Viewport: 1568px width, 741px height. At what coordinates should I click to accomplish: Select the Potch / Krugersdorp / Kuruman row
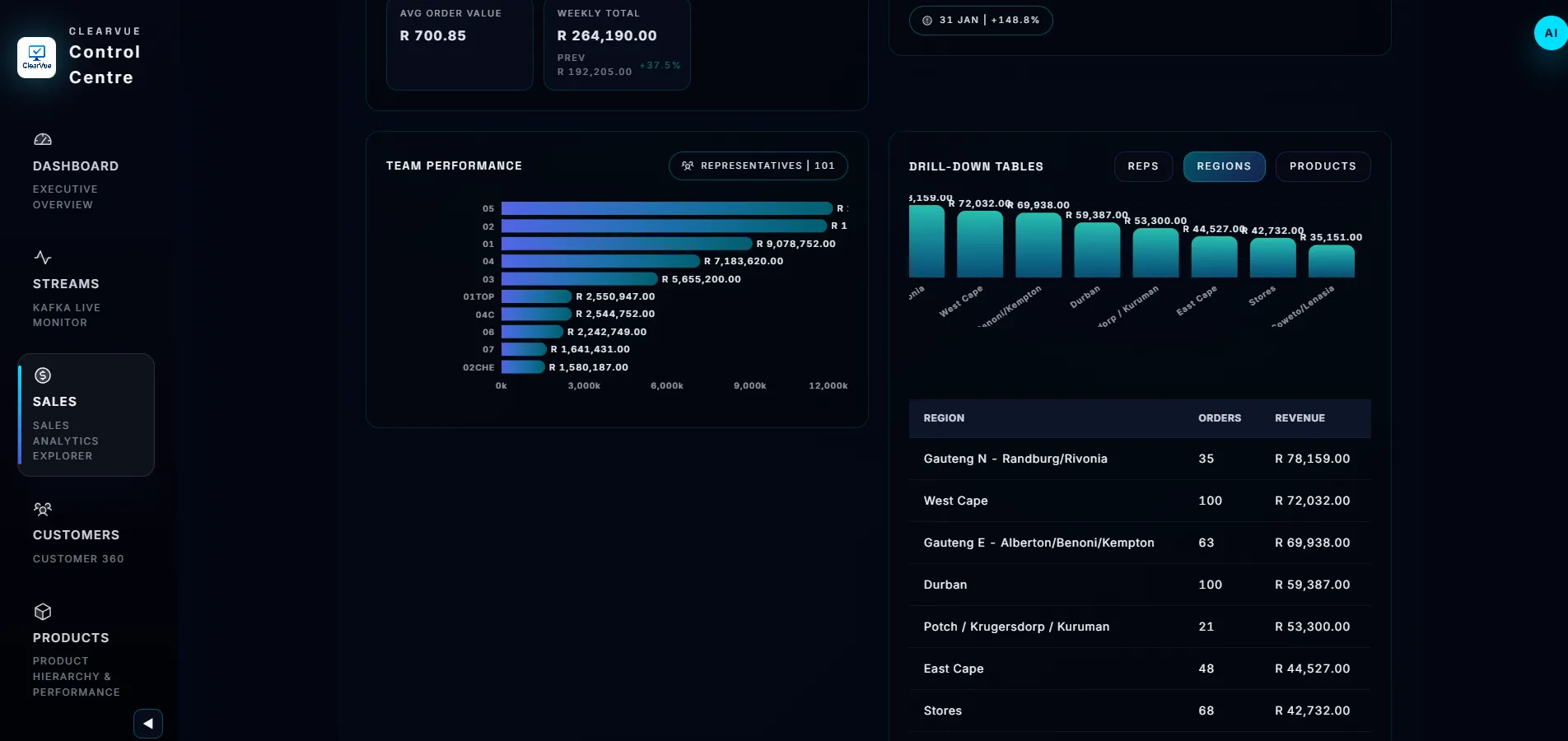click(1140, 627)
